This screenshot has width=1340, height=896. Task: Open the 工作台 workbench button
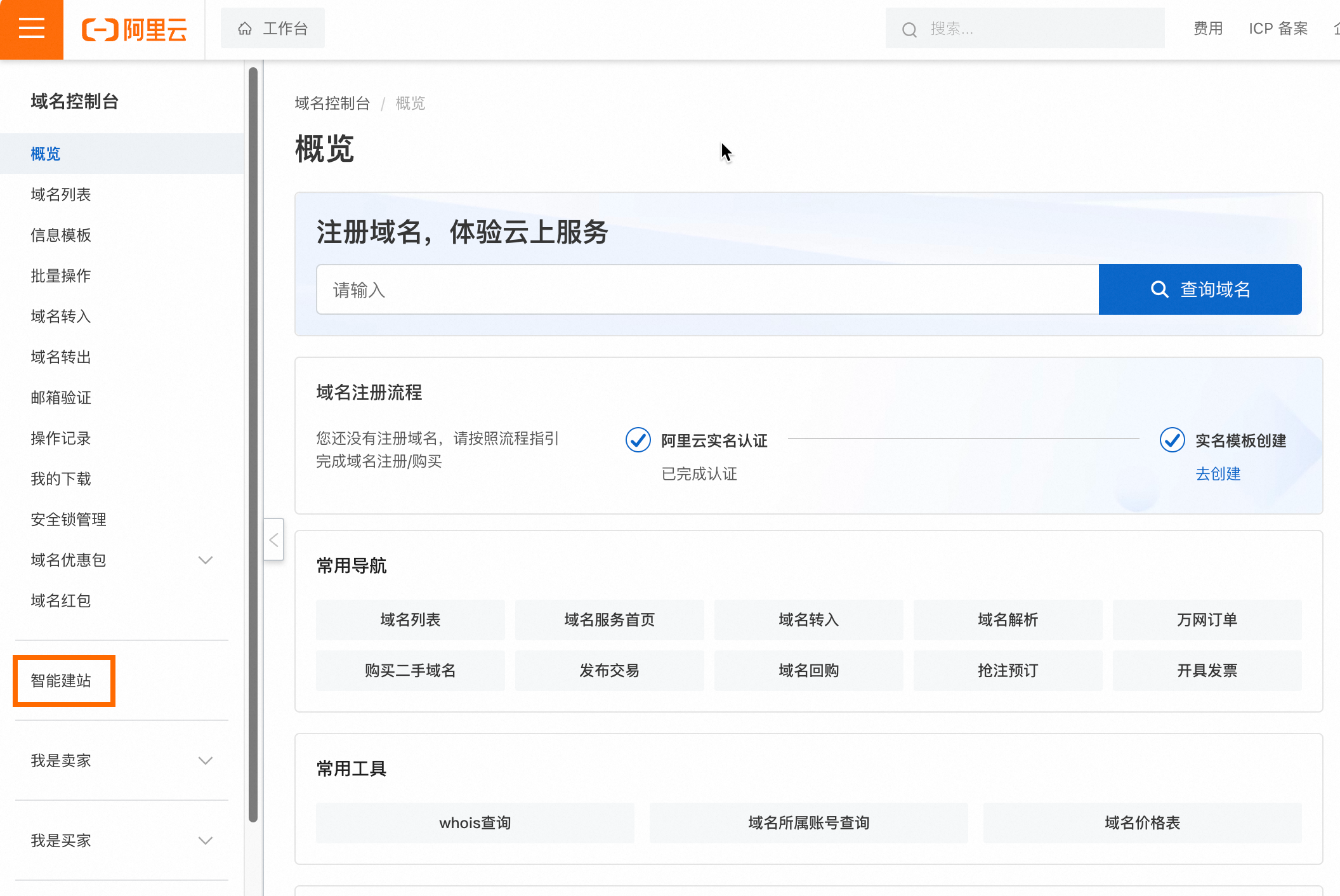(x=273, y=29)
